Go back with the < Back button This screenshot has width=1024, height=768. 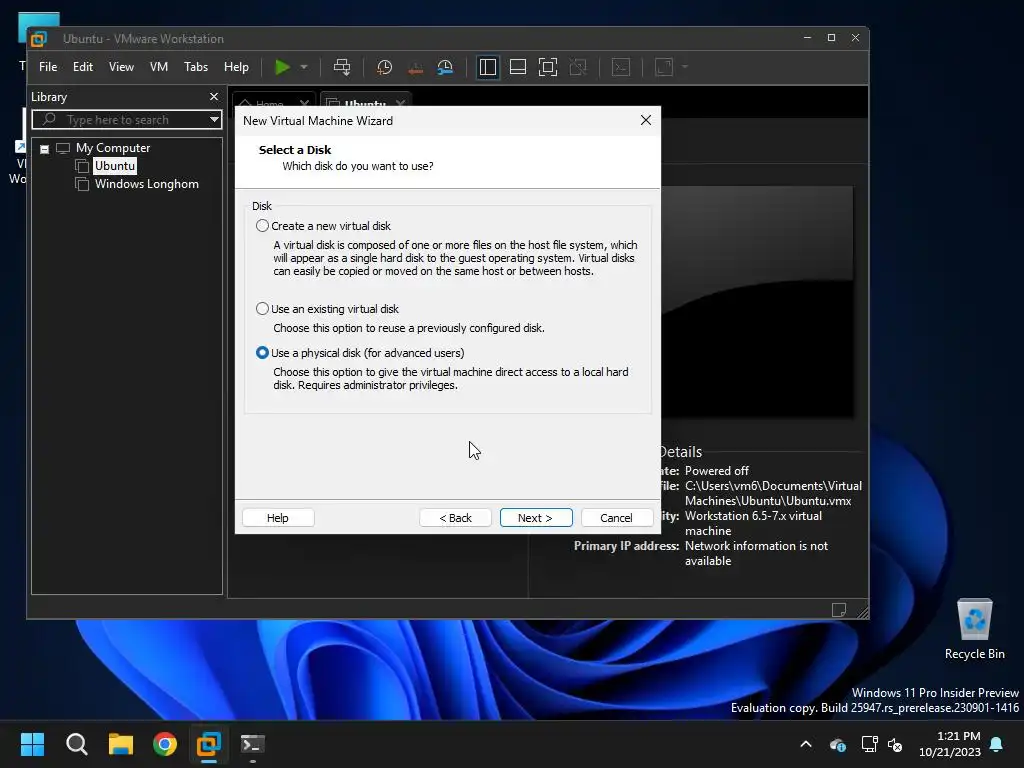(x=455, y=518)
